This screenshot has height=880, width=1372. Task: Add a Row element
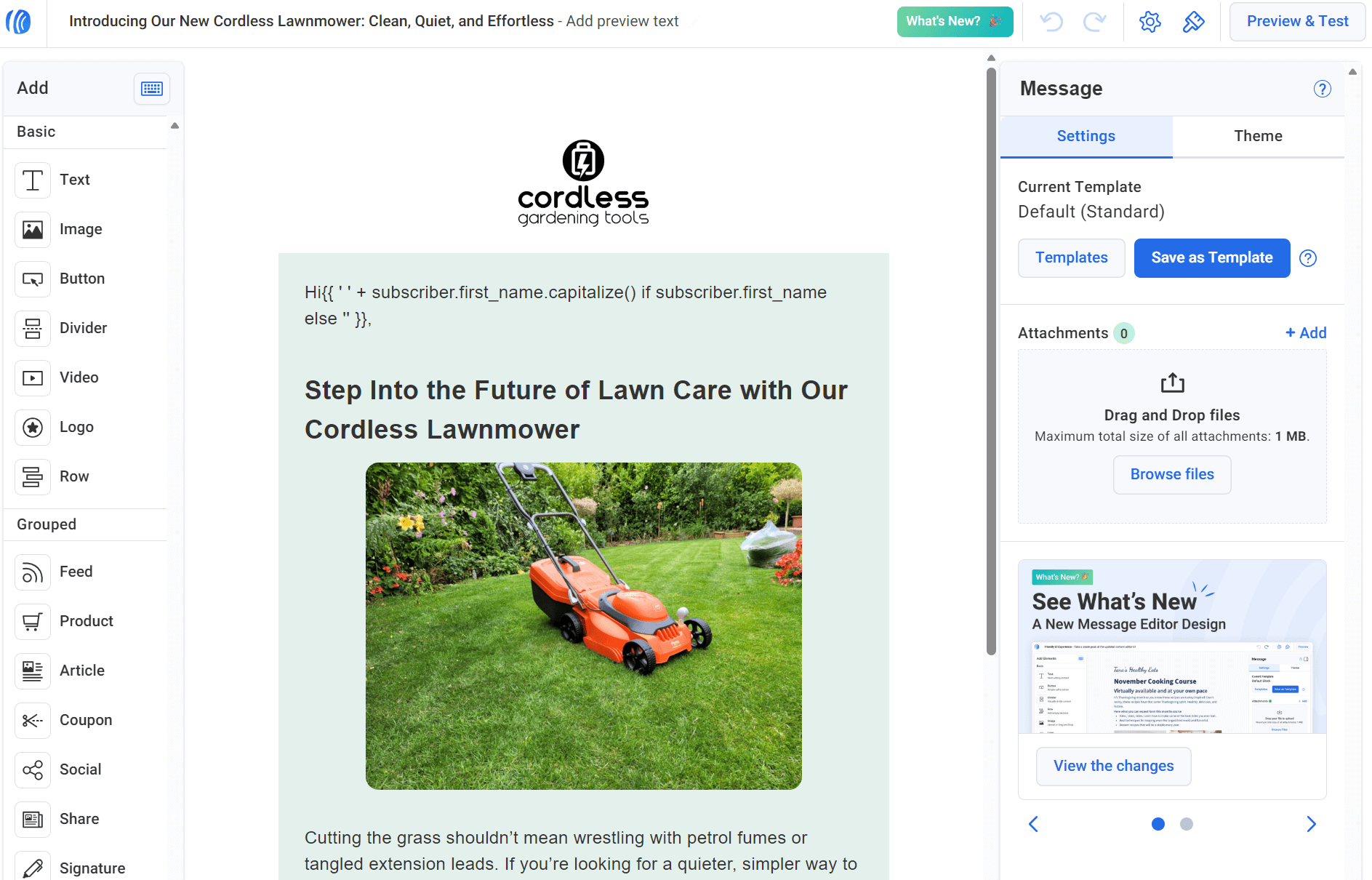tap(32, 476)
